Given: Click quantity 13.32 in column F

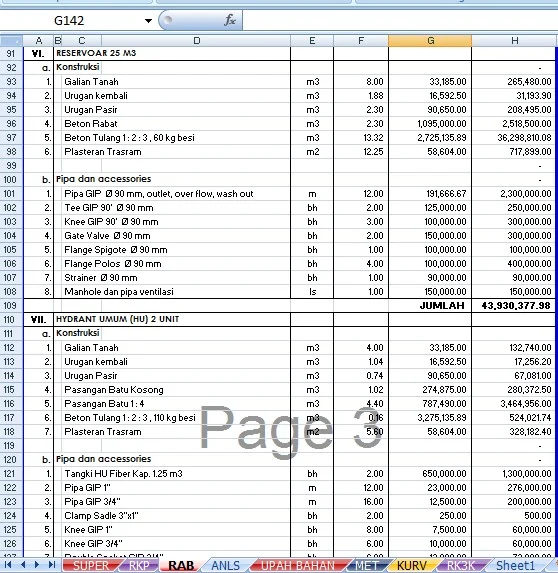Looking at the screenshot, I should [373, 138].
